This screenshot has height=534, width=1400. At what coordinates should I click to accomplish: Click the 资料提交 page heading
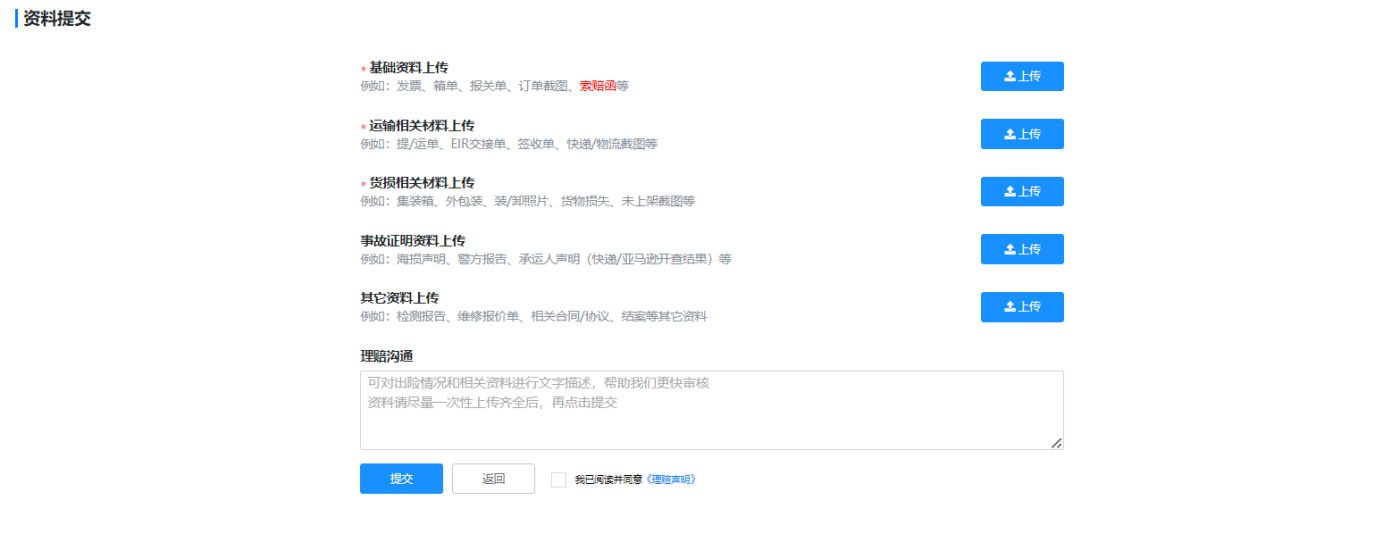(57, 18)
